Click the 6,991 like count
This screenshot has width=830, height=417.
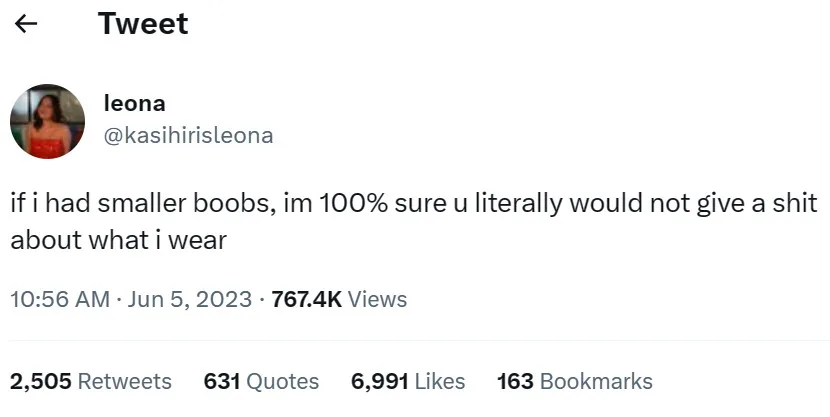click(x=379, y=381)
